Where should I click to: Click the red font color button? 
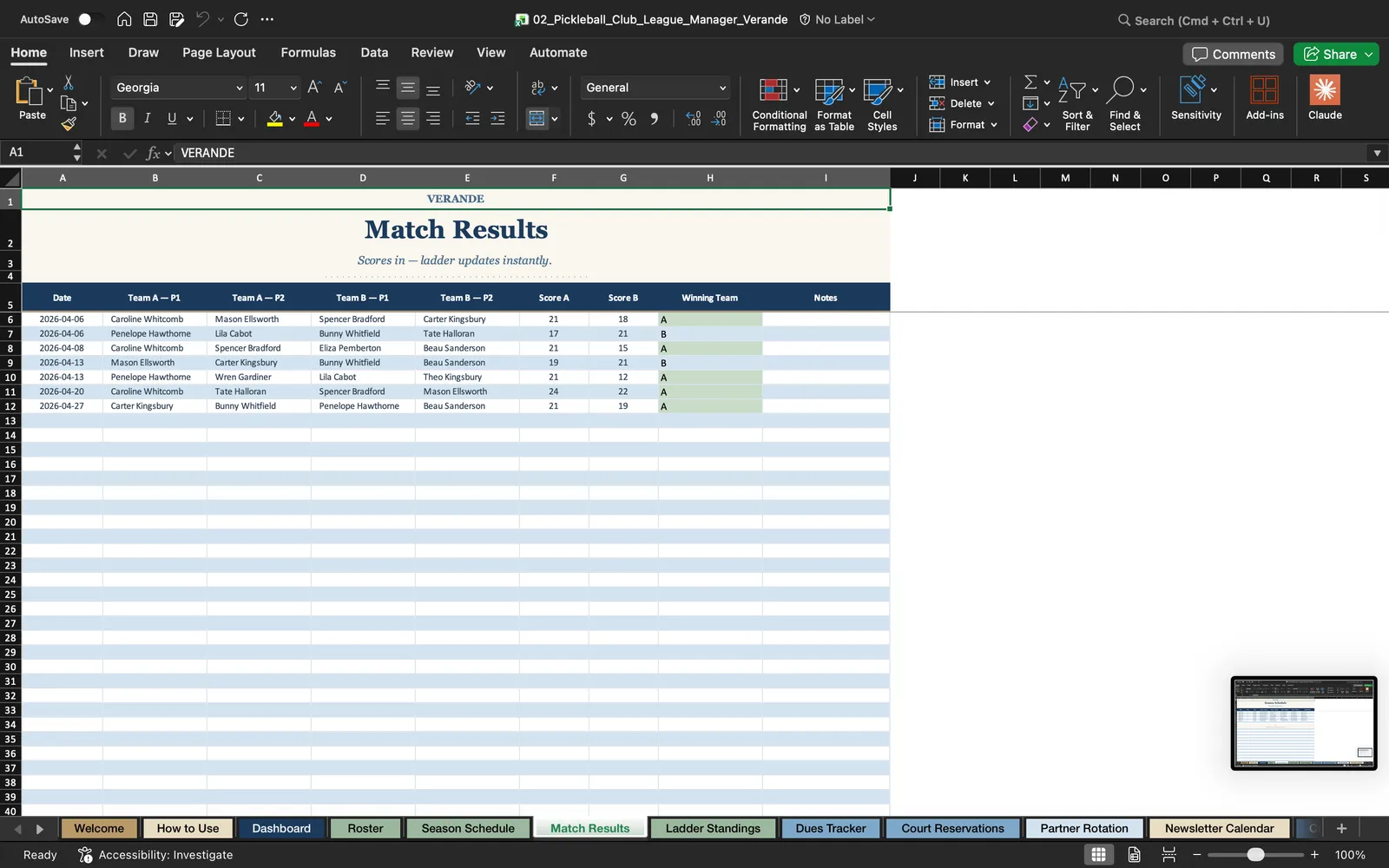click(312, 119)
